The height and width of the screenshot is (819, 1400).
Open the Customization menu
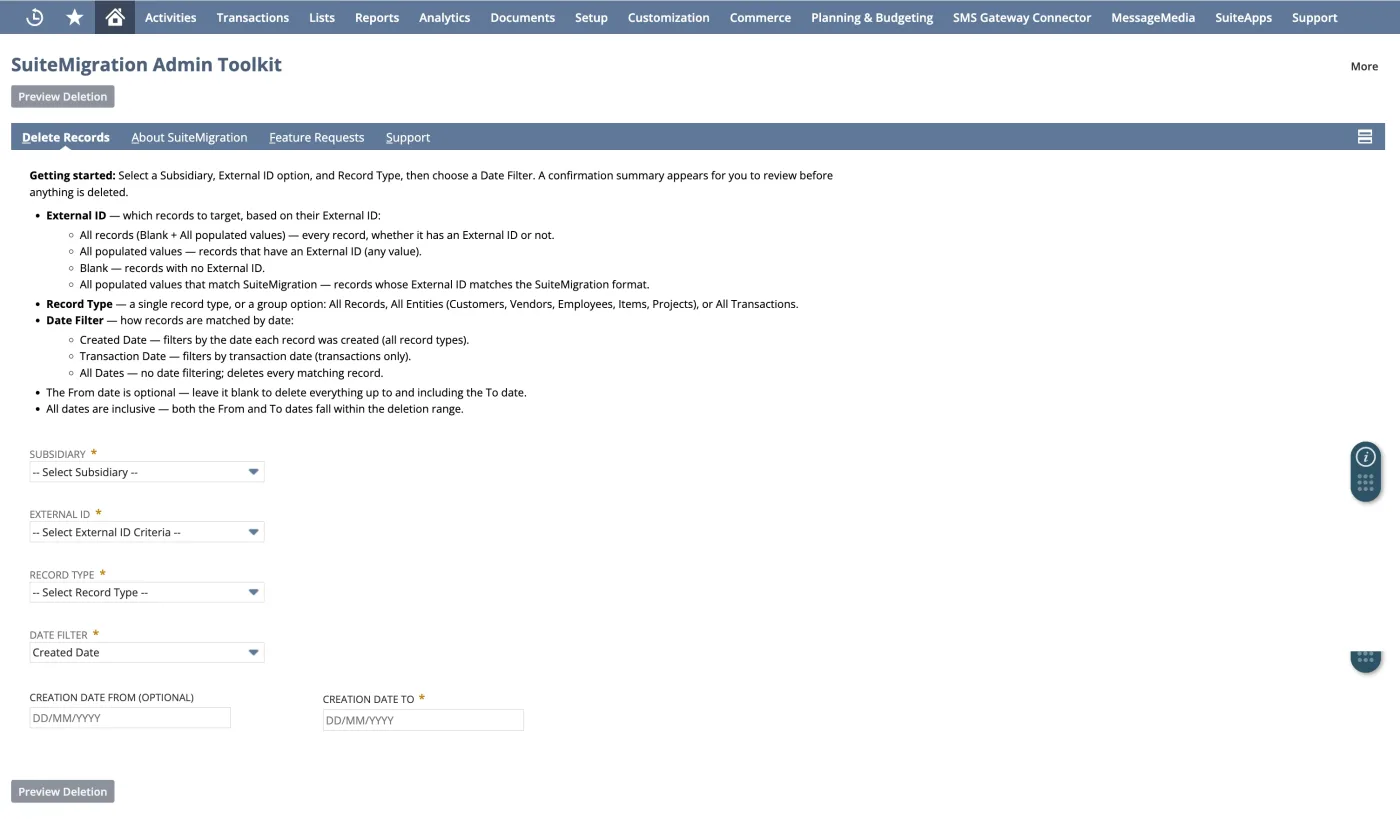click(x=668, y=17)
